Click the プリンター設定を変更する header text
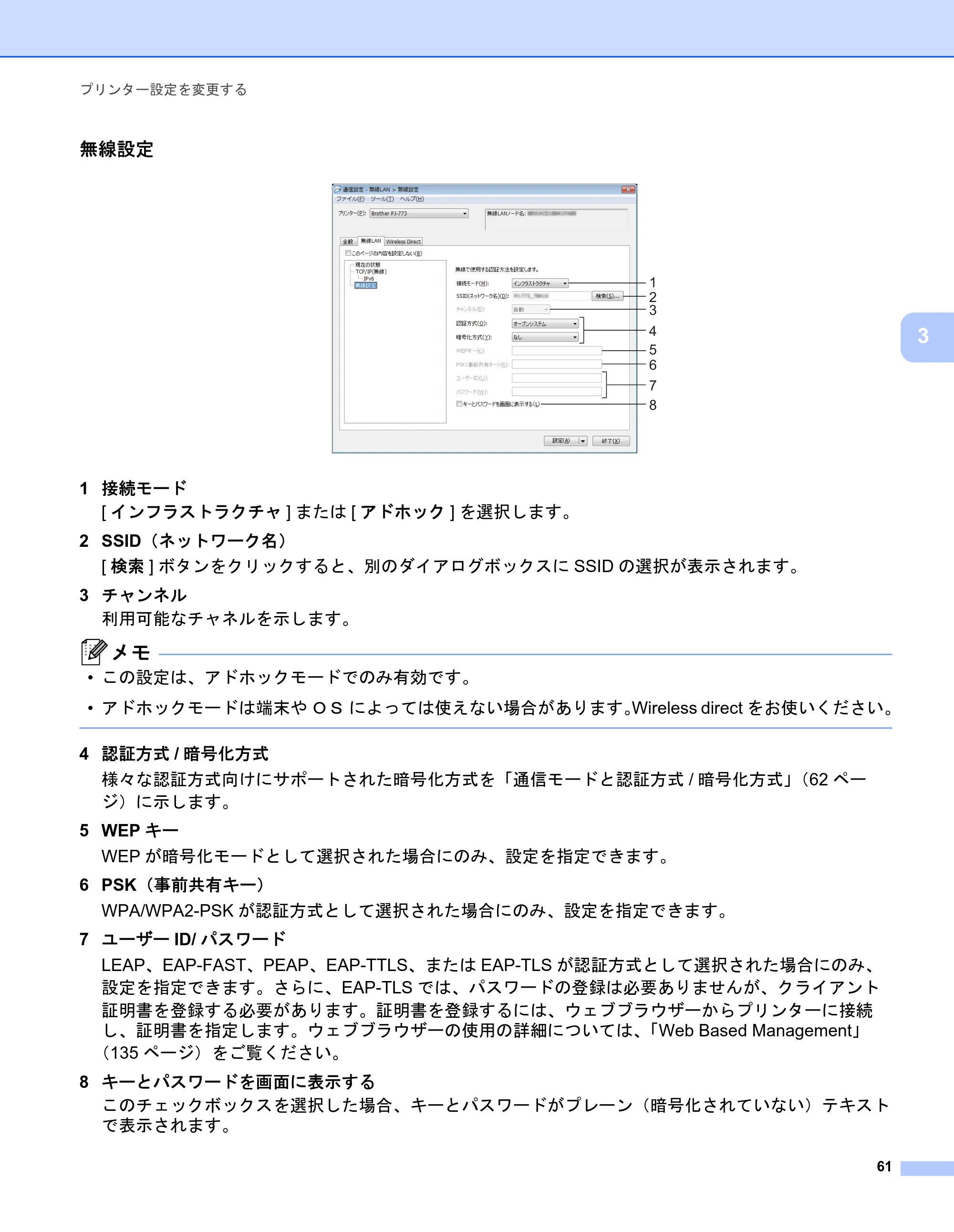This screenshot has height=1232, width=954. [164, 90]
